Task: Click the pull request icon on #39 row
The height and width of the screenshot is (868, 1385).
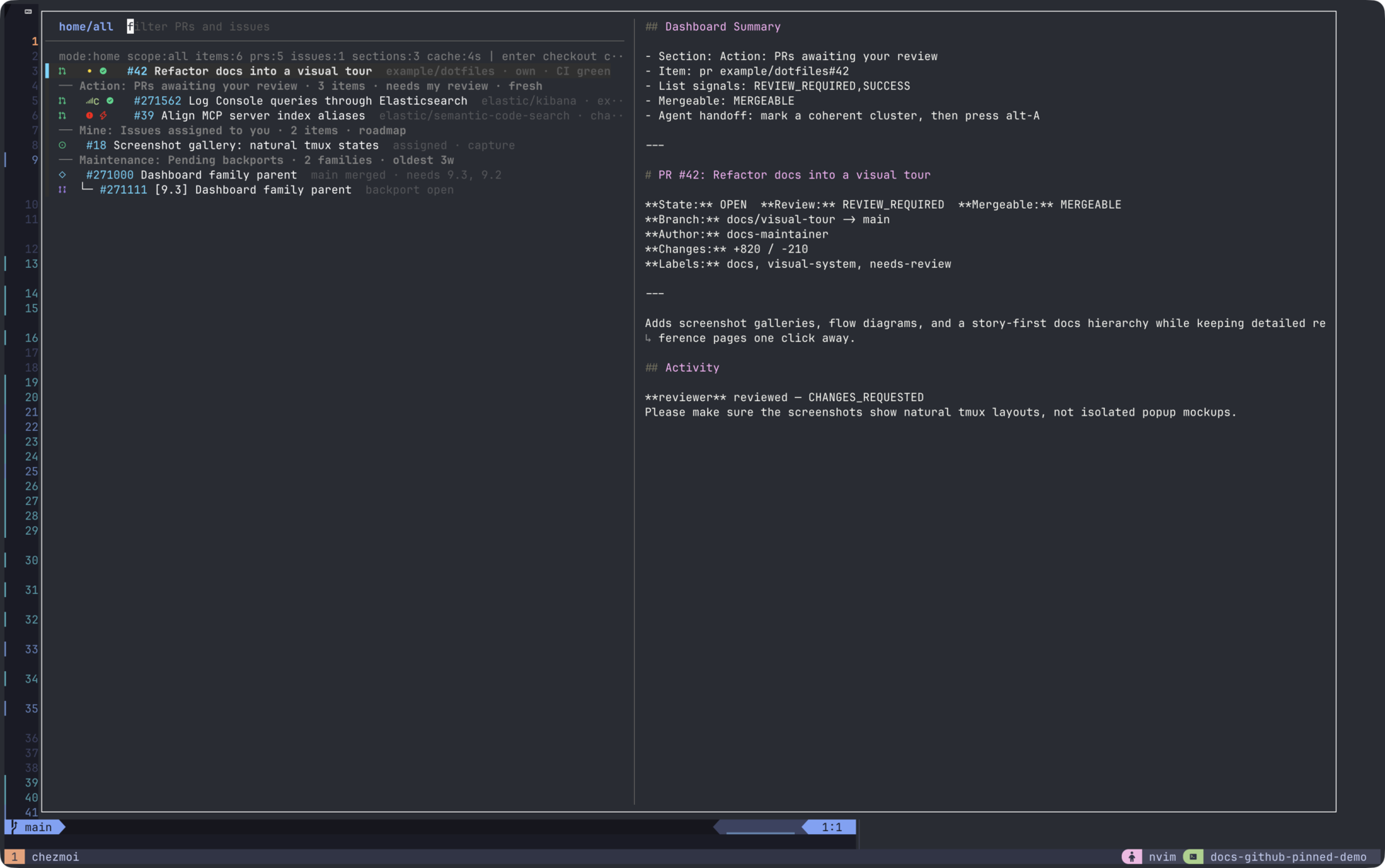Action: click(62, 116)
